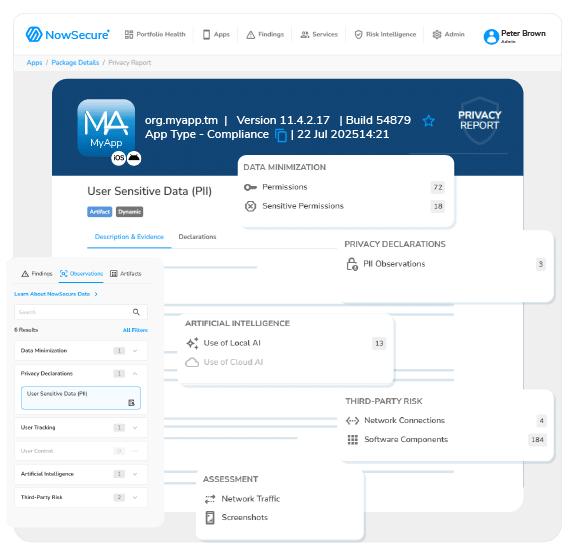
Task: Switch to Observations tab in side panel
Action: point(81,273)
